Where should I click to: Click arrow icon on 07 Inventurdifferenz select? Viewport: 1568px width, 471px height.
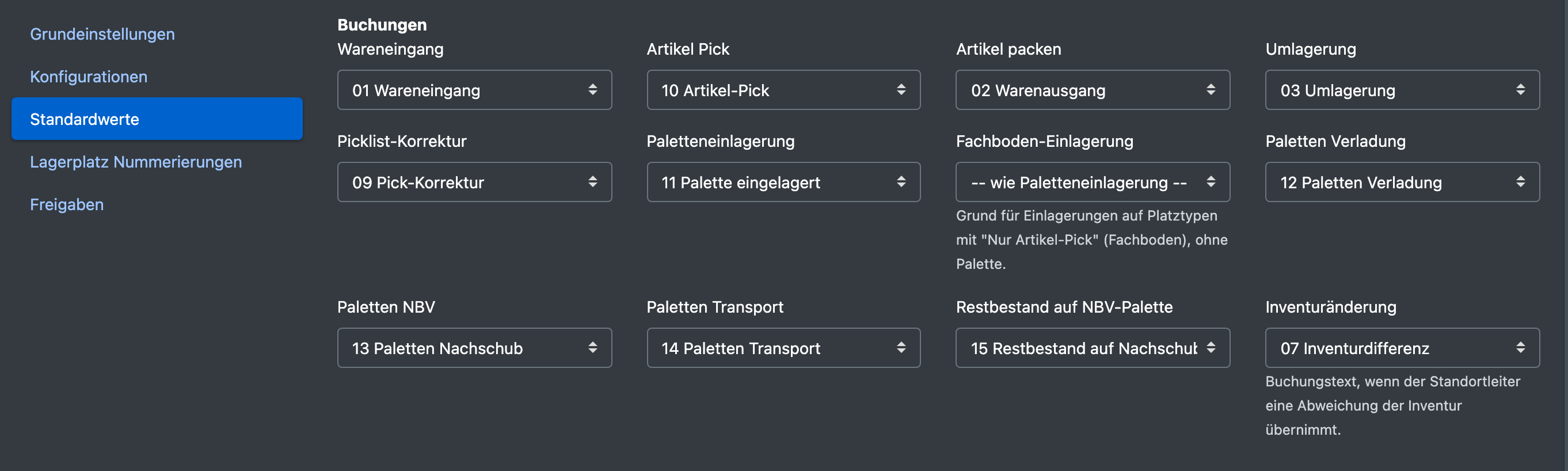click(1521, 347)
